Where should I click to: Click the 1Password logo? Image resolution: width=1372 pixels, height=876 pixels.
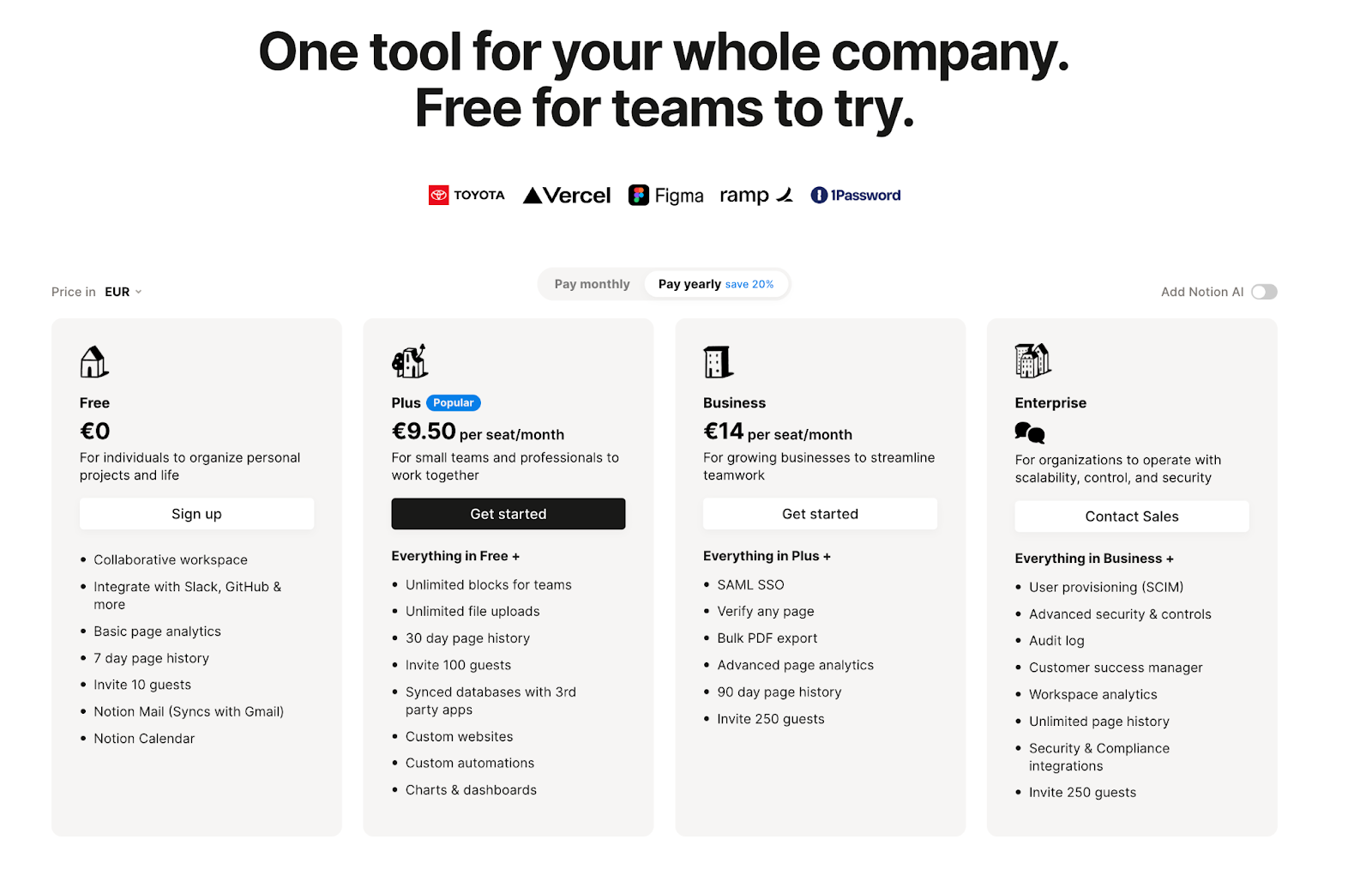856,196
